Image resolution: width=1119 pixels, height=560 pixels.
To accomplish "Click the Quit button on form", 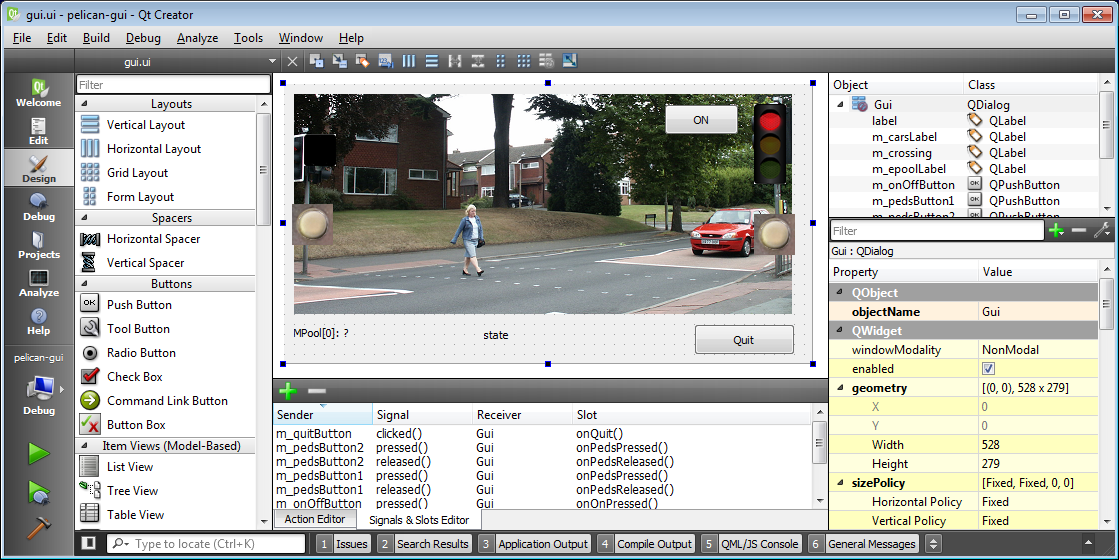I will (743, 340).
